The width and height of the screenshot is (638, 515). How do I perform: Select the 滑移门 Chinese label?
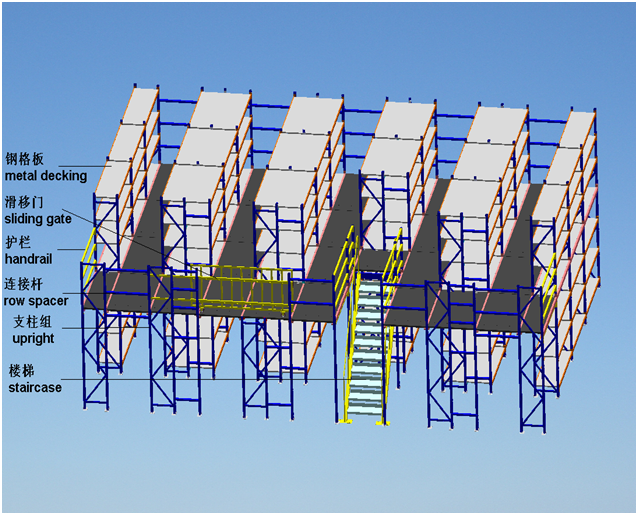click(24, 200)
